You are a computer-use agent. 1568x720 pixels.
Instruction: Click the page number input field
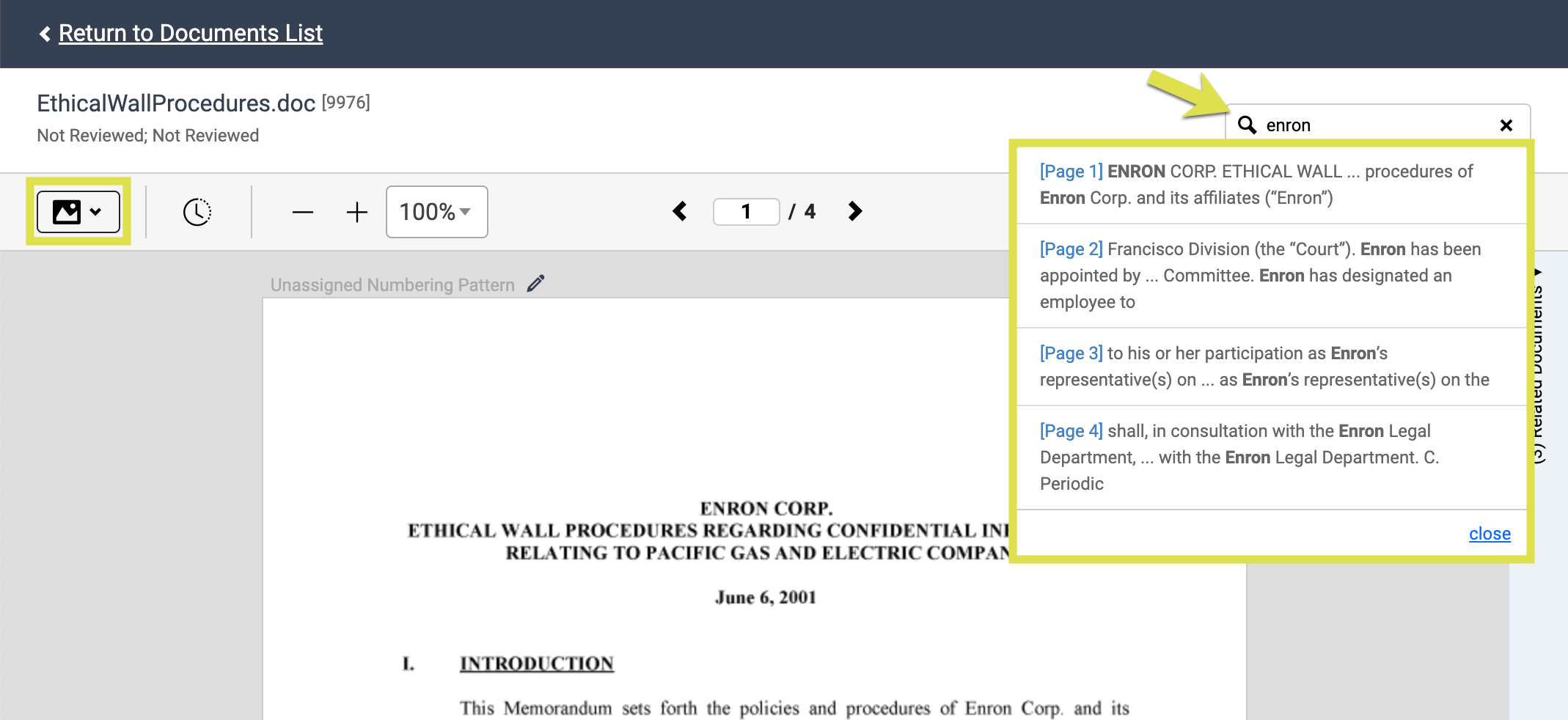(x=746, y=212)
